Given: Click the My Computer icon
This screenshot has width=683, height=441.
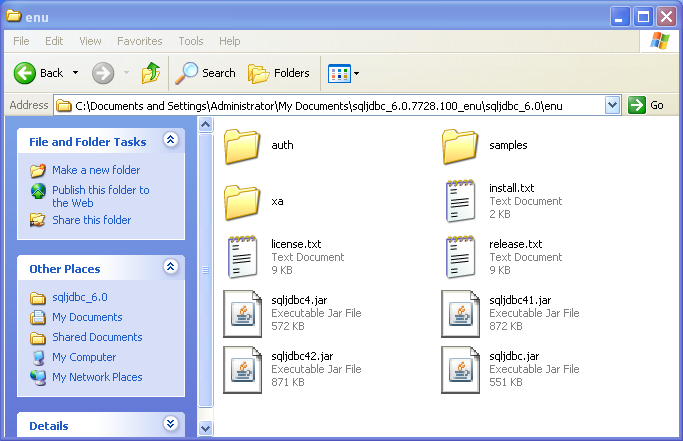Looking at the screenshot, I should (38, 358).
